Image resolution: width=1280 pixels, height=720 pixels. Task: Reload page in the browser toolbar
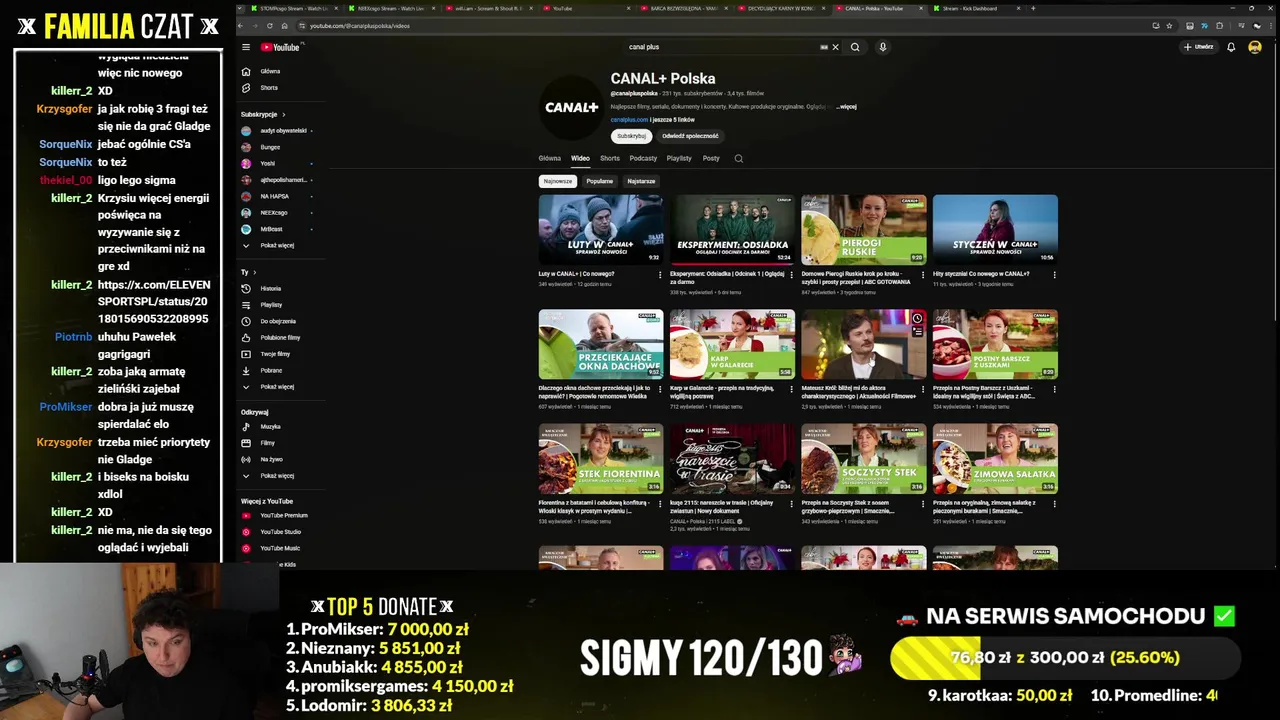pos(269,26)
